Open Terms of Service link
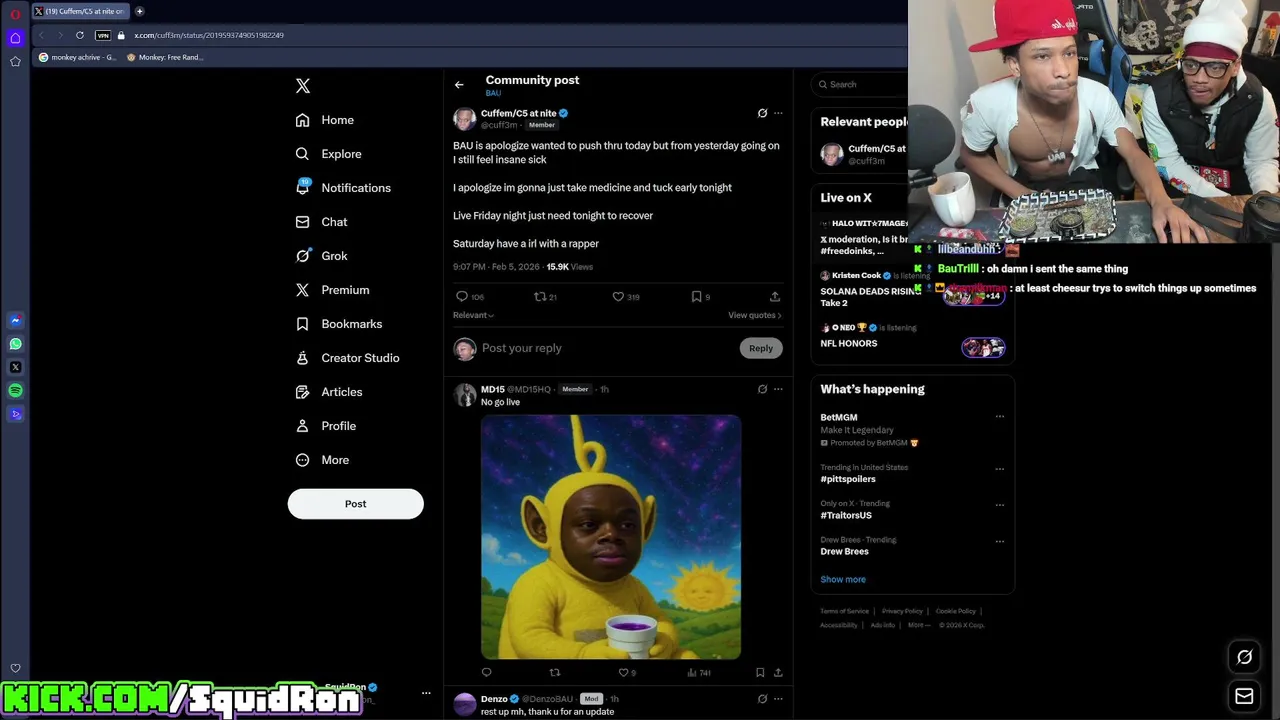The height and width of the screenshot is (720, 1280). [844, 611]
